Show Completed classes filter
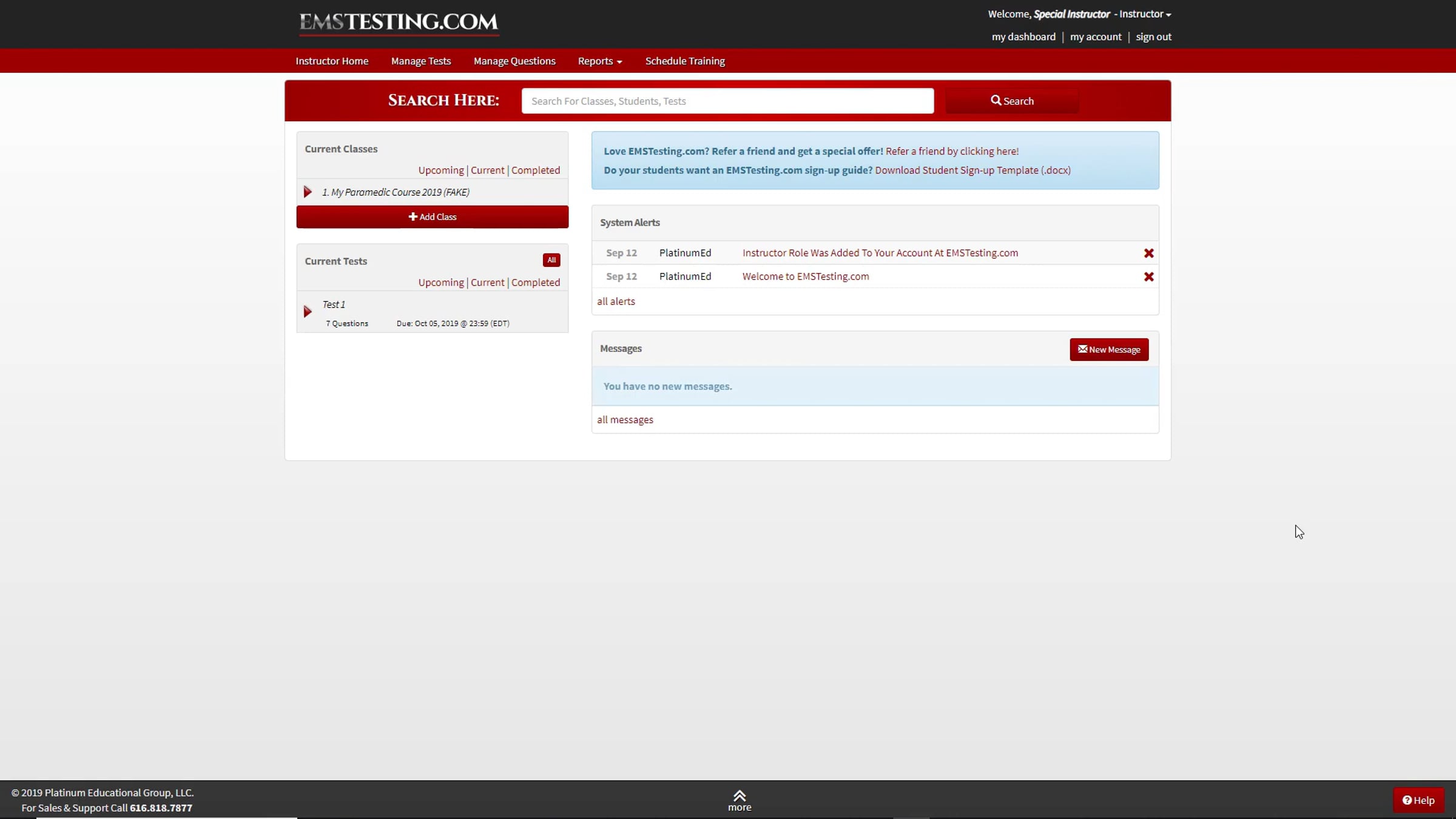 pos(536,170)
